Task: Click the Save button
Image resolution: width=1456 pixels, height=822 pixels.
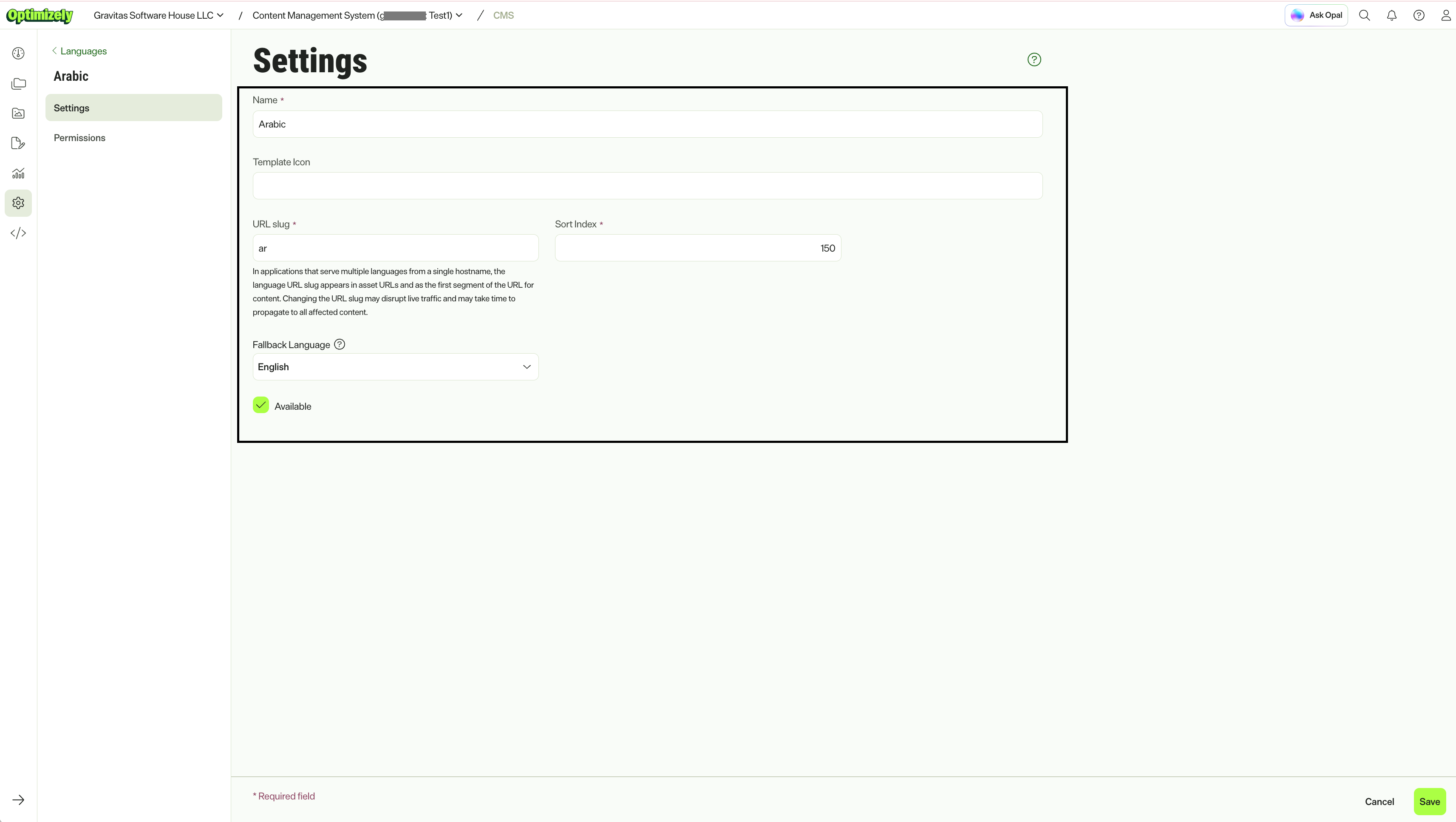Action: coord(1429,802)
